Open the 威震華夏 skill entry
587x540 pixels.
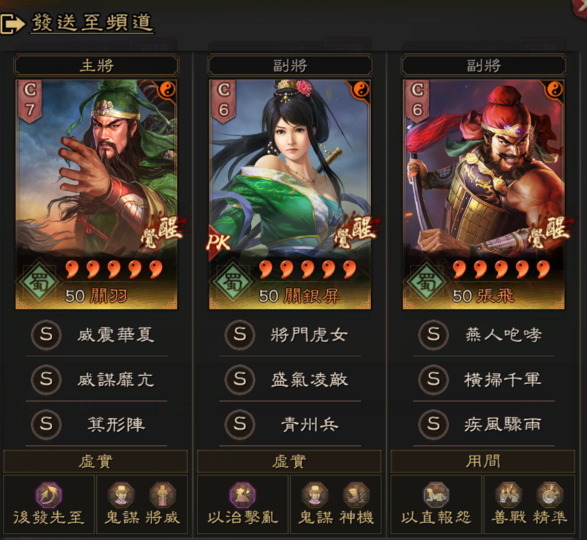96,334
